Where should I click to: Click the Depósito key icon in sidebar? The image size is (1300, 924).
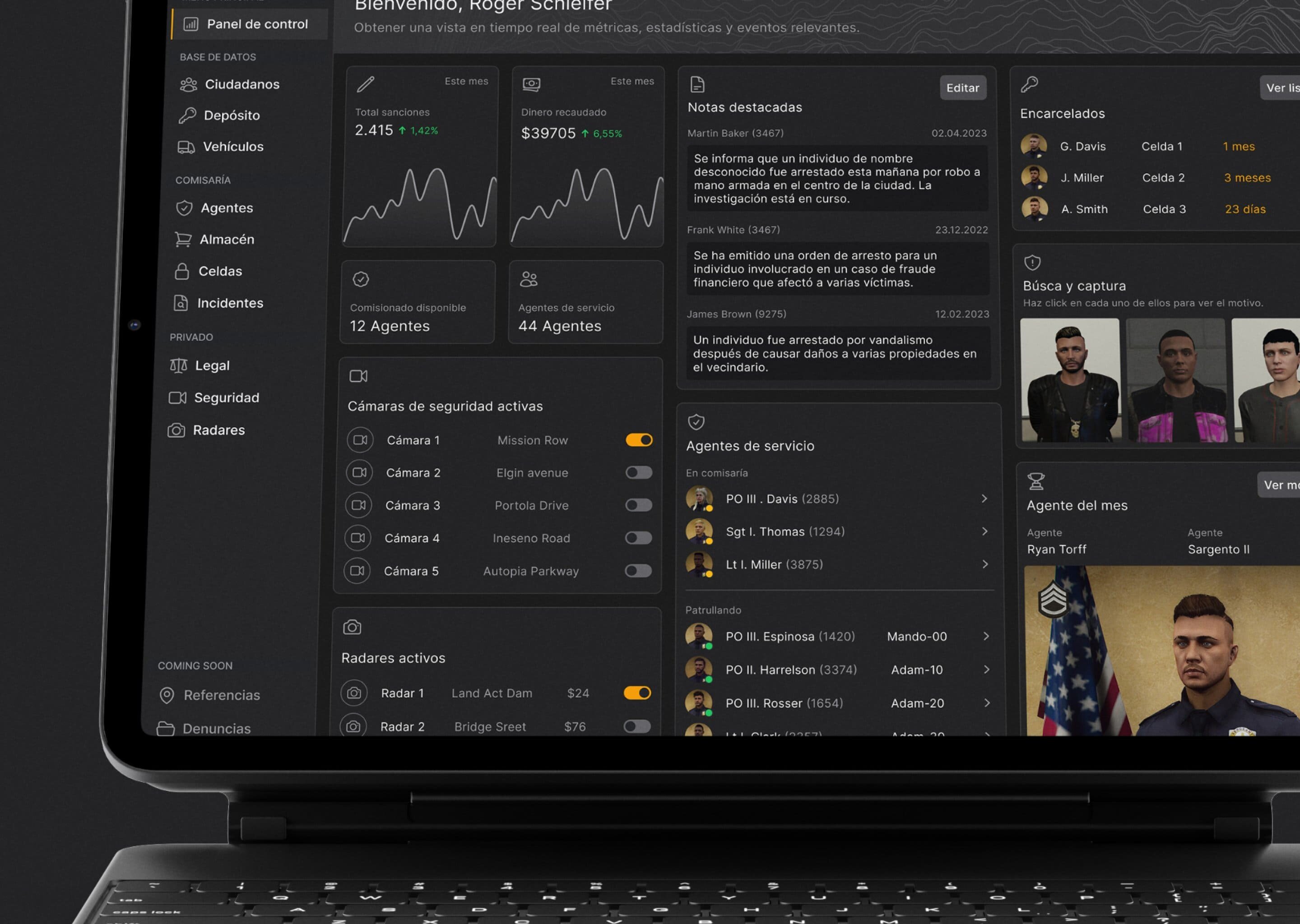point(187,115)
